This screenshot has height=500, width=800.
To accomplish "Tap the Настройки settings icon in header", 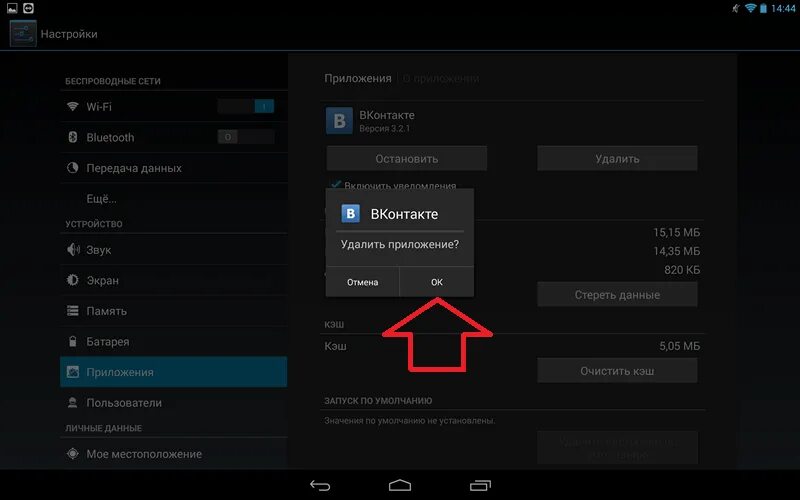I will tap(23, 34).
